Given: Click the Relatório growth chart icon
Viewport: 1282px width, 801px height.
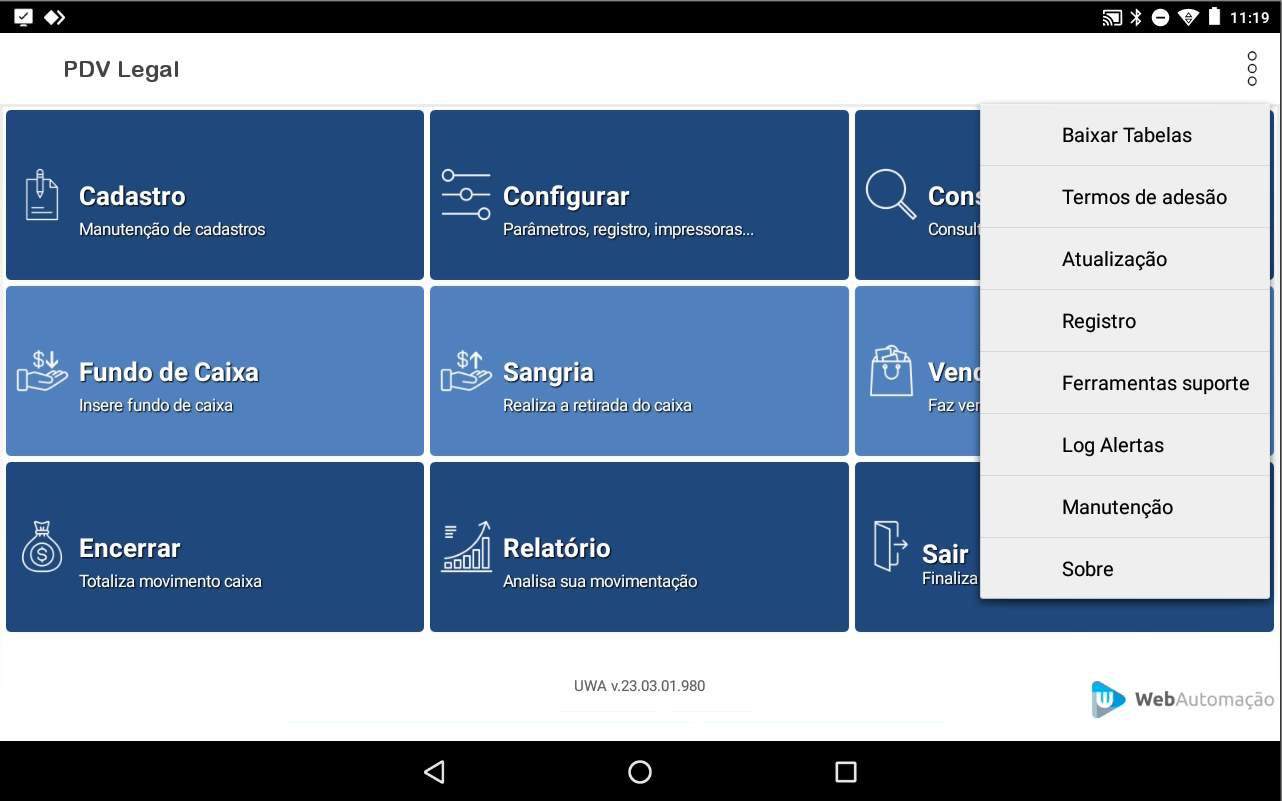Looking at the screenshot, I should (466, 546).
